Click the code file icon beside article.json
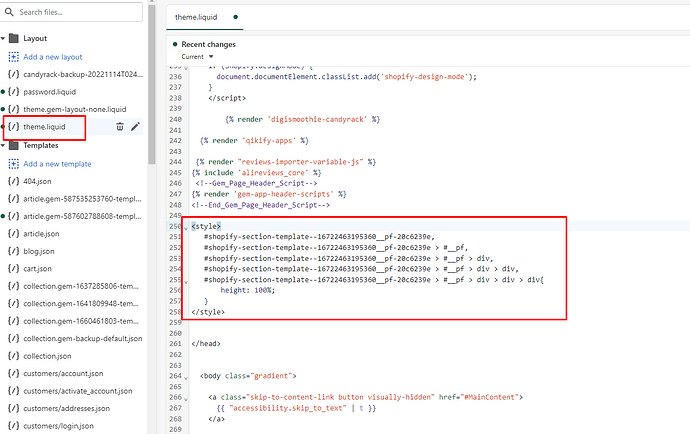The height and width of the screenshot is (434, 690). tap(14, 233)
